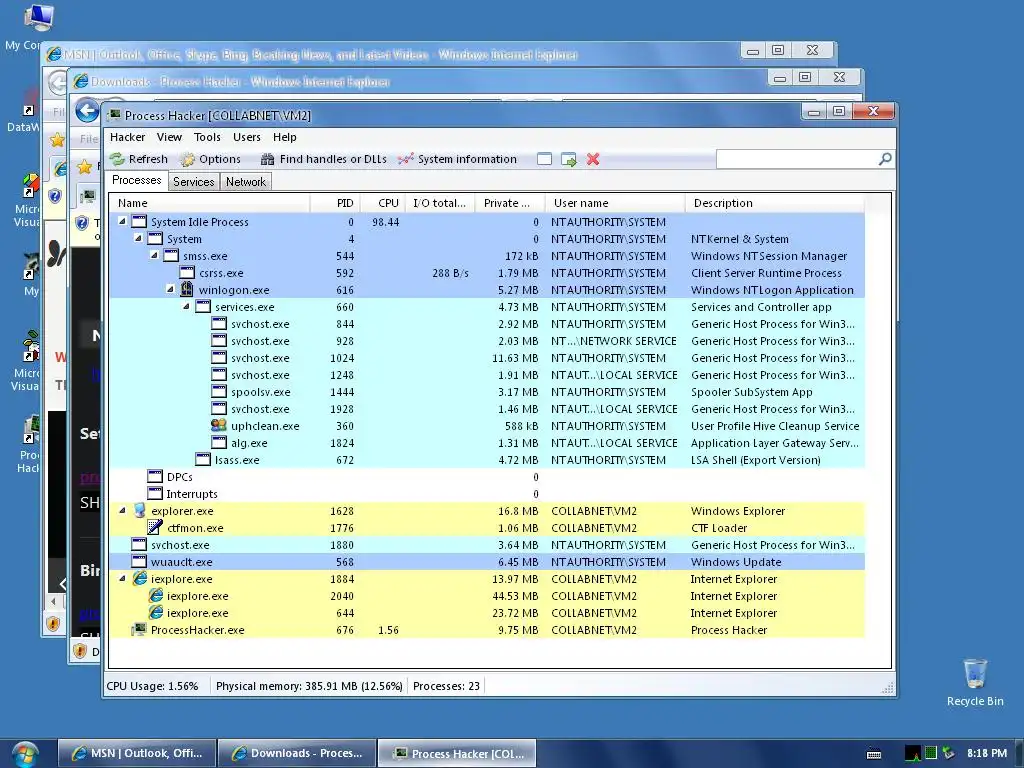Select svchost.exe with PID 1880
The height and width of the screenshot is (768, 1024).
coord(487,545)
